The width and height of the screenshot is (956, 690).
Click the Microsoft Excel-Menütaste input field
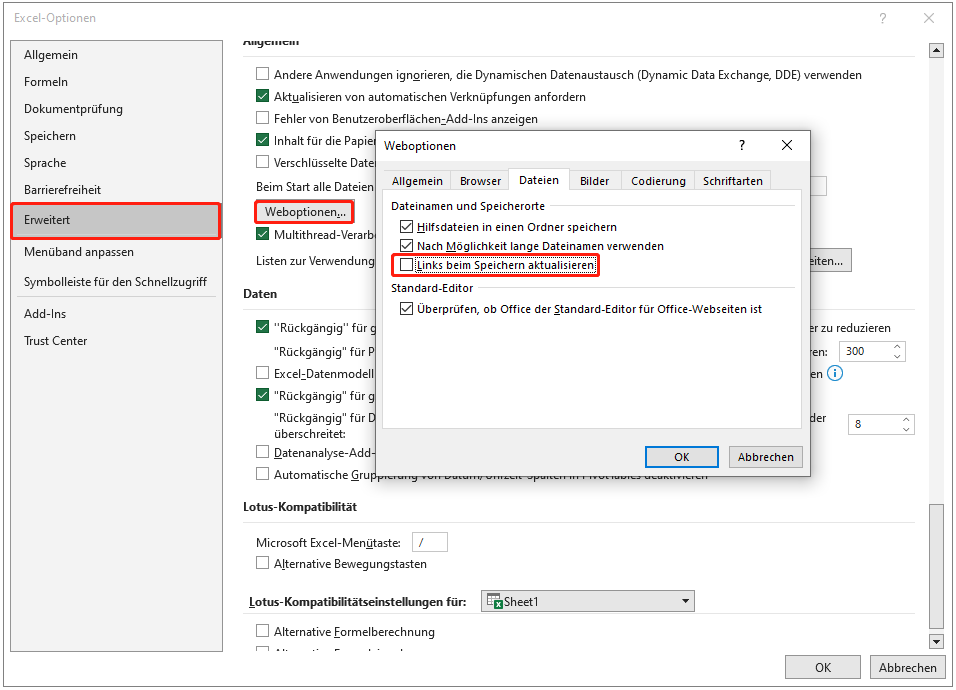430,542
